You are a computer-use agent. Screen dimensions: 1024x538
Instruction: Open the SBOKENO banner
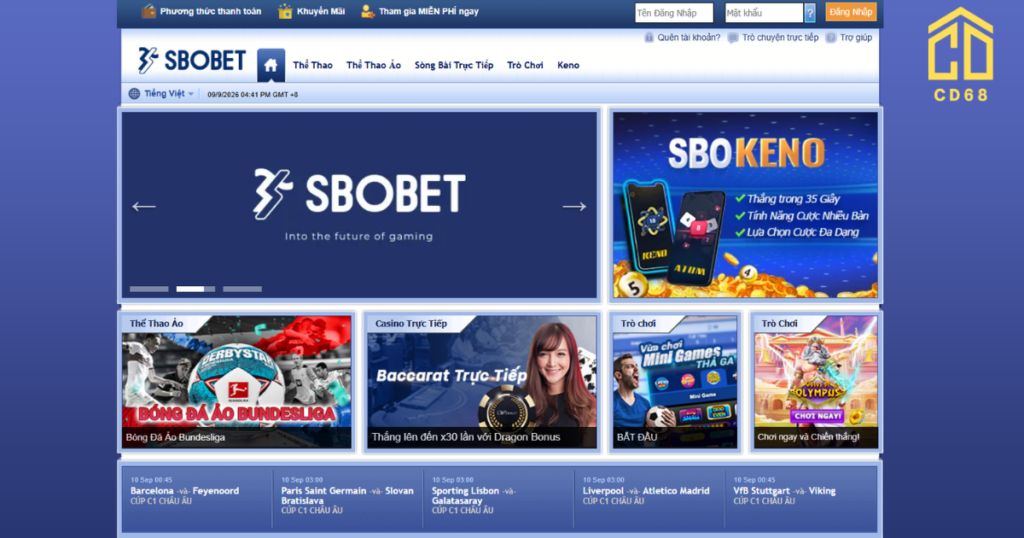pyautogui.click(x=745, y=205)
